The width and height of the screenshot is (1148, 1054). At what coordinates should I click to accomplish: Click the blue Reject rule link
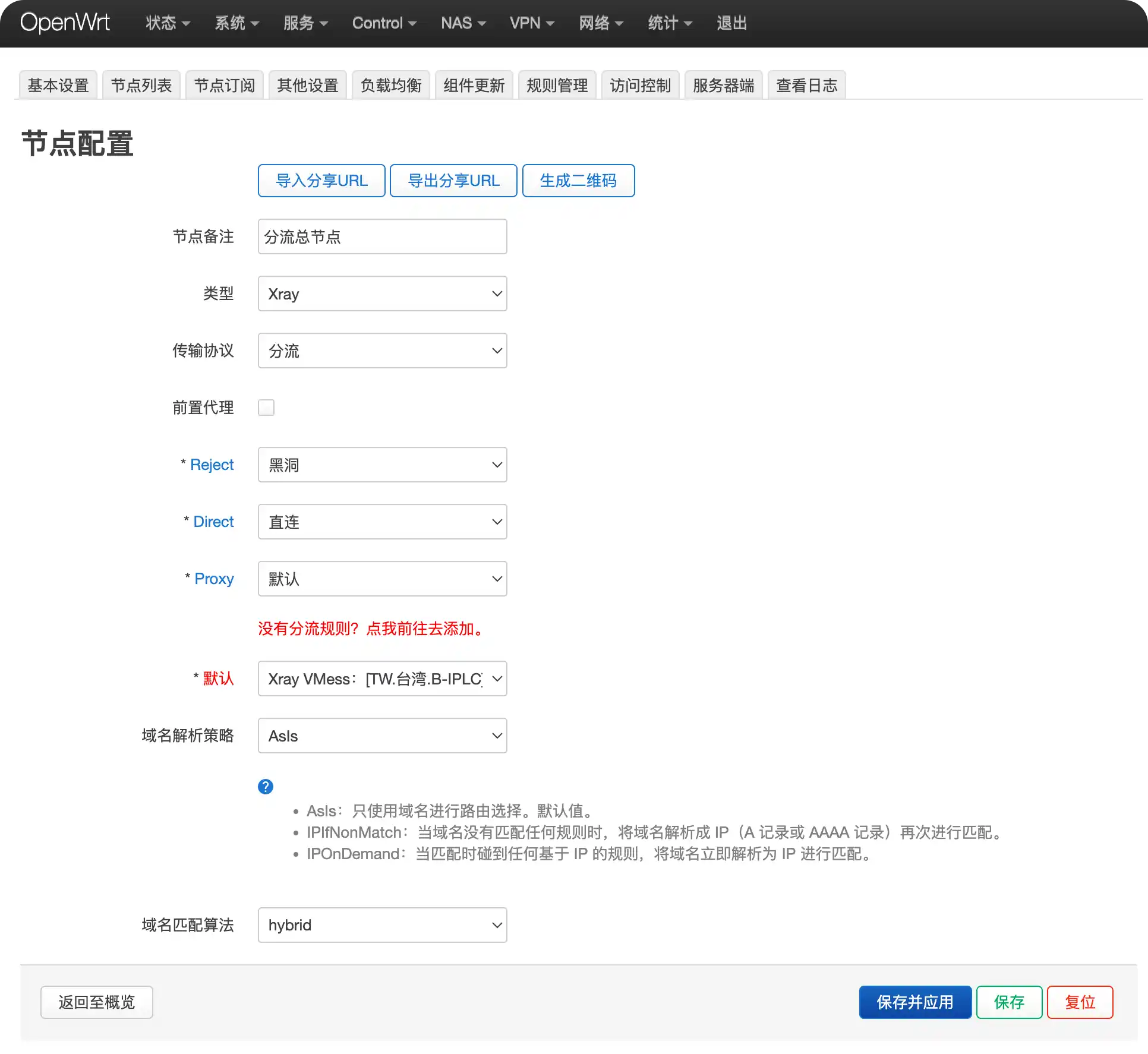coord(212,465)
